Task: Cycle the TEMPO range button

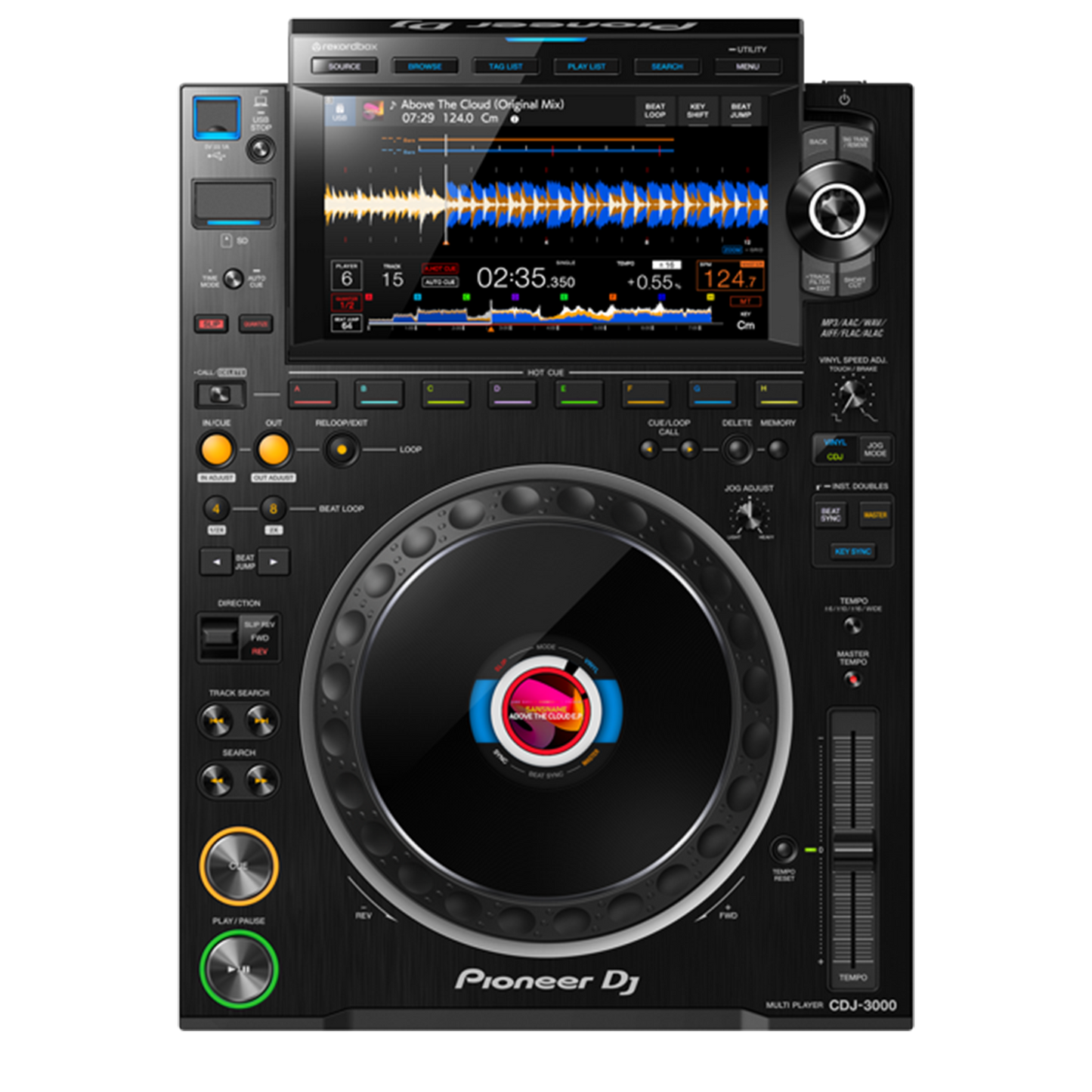Action: click(853, 625)
